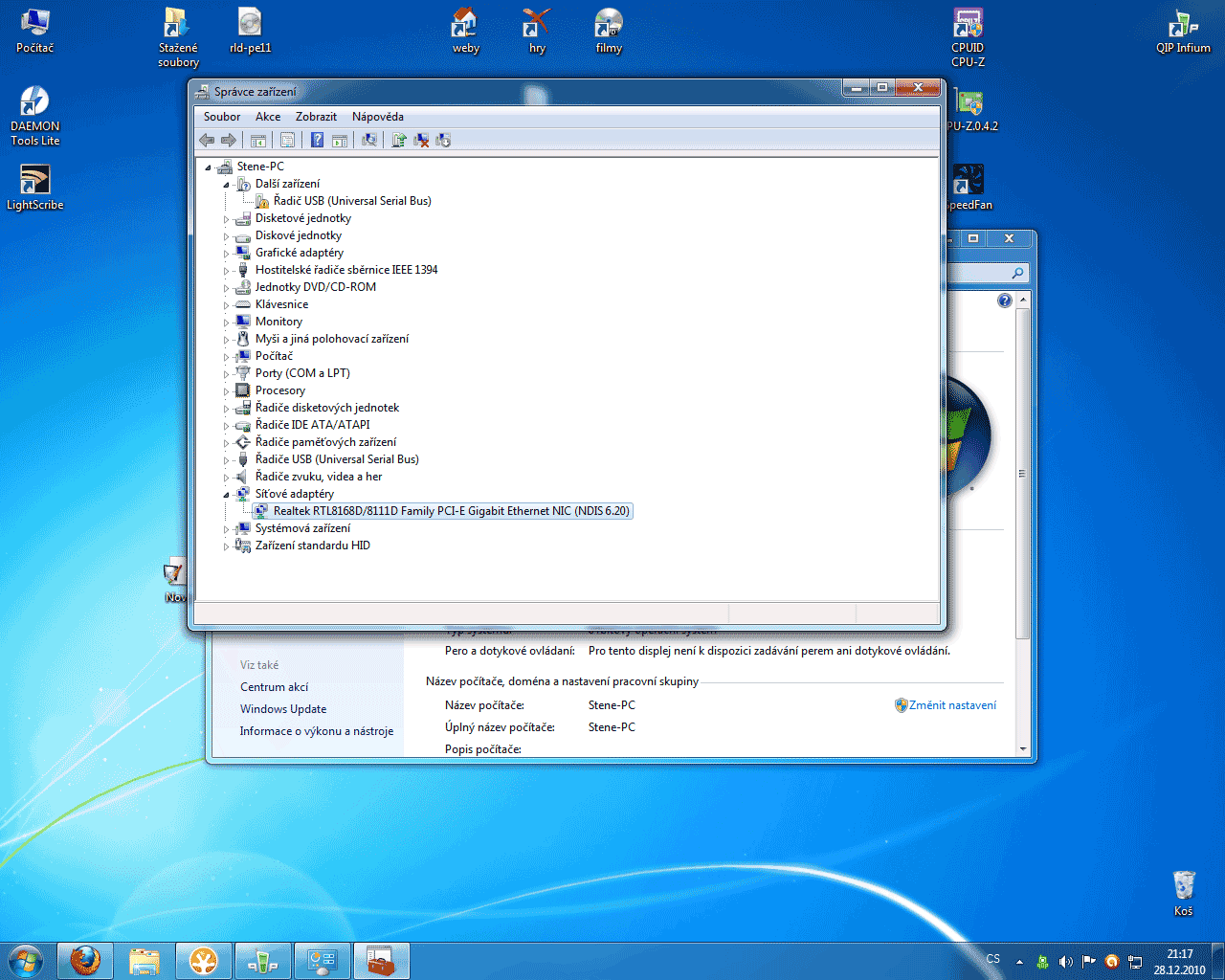1225x980 pixels.
Task: Launch Firefox from the taskbar
Action: click(x=85, y=961)
